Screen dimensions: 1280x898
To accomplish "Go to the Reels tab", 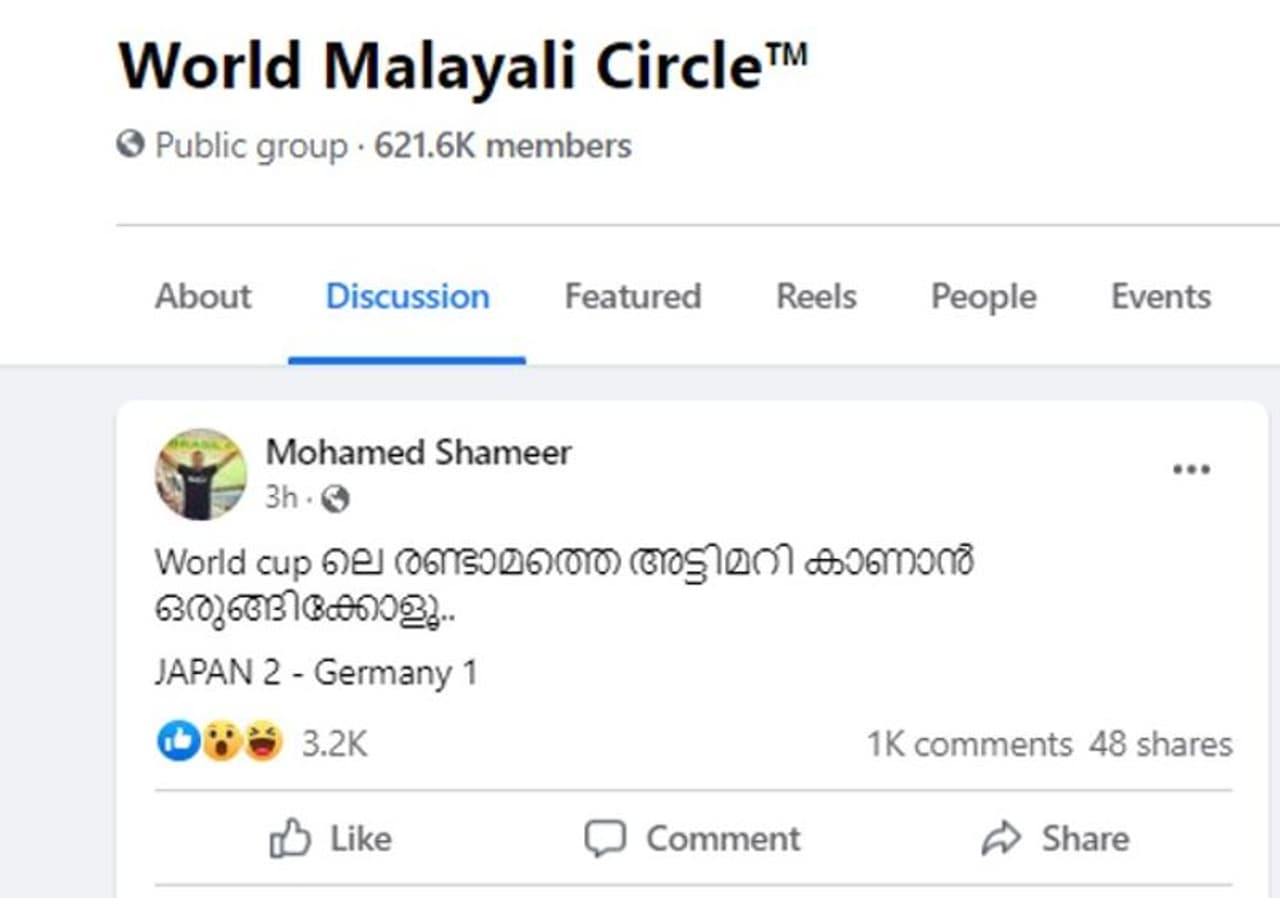I will point(816,297).
